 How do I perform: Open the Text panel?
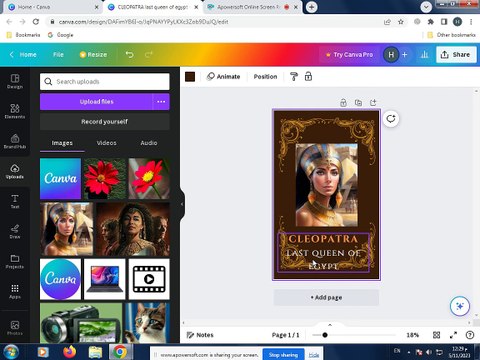click(15, 201)
